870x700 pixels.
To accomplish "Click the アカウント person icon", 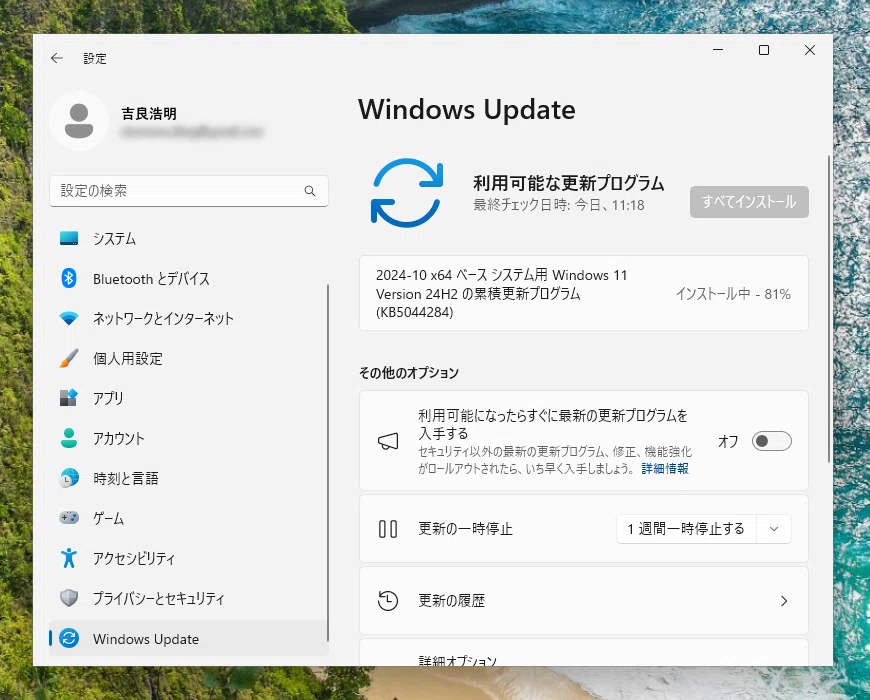I will [x=69, y=438].
